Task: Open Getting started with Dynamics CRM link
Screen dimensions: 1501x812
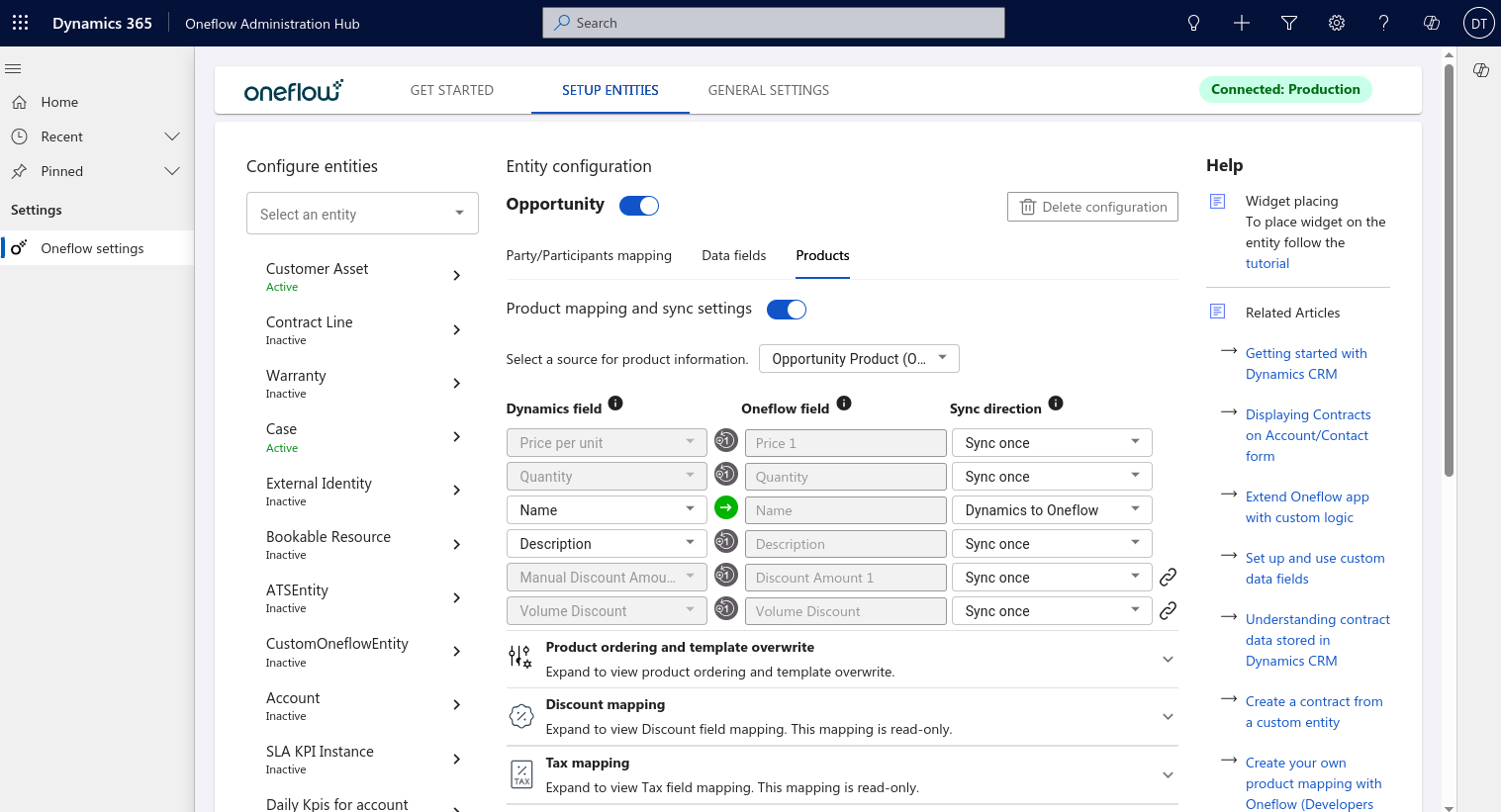Action: click(1306, 364)
